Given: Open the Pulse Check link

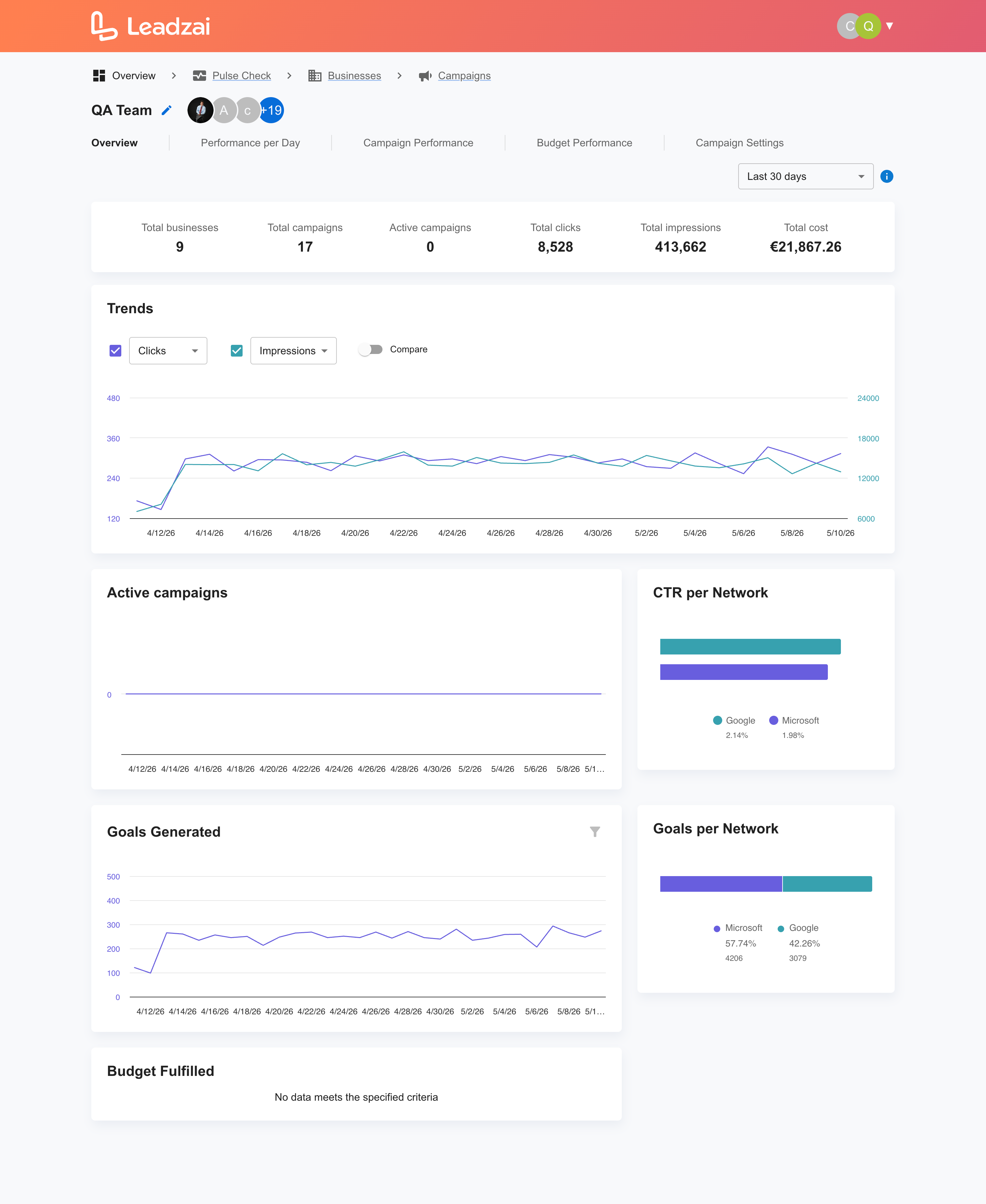Looking at the screenshot, I should pyautogui.click(x=241, y=76).
